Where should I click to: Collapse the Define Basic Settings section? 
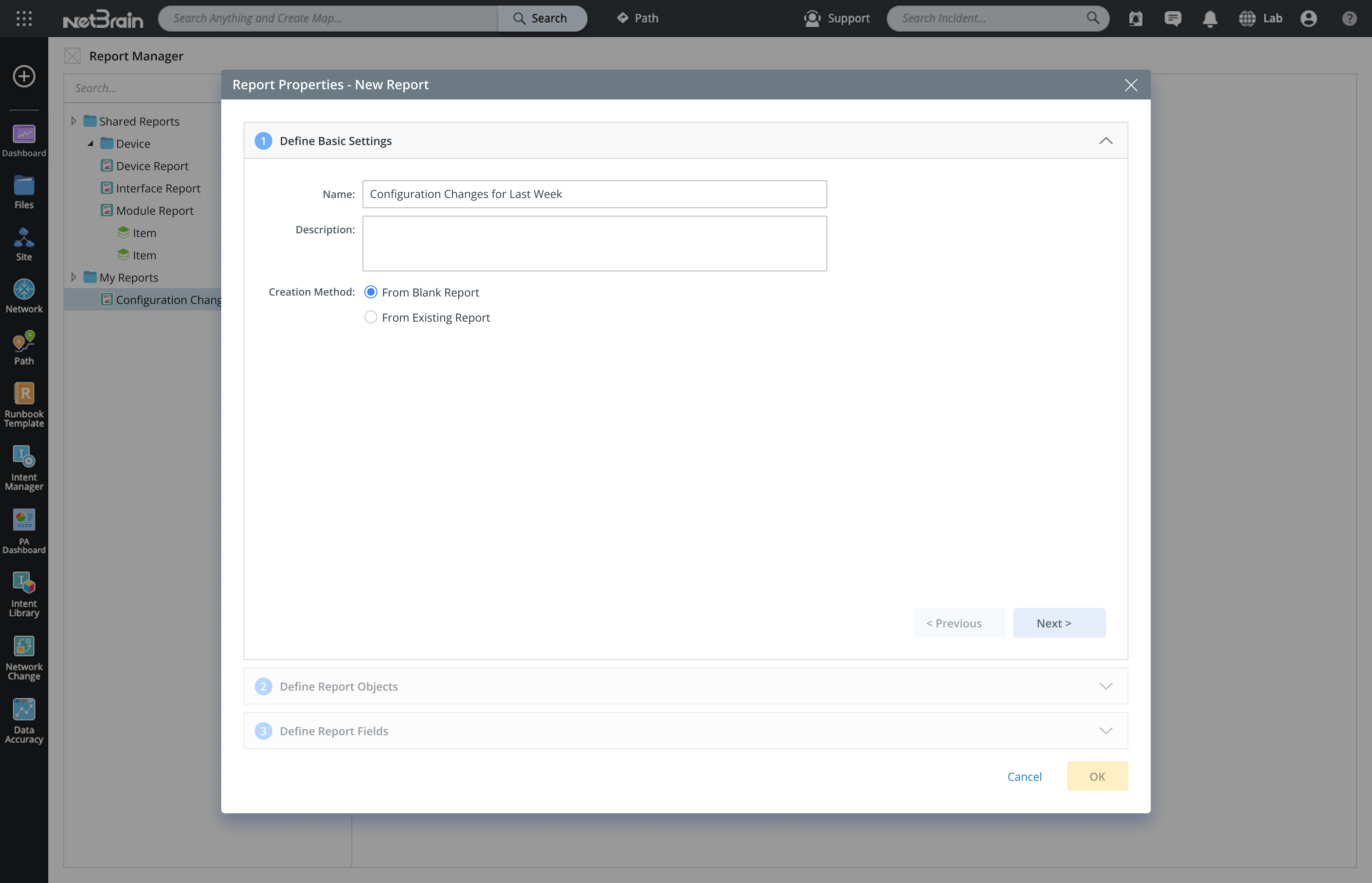tap(1106, 141)
